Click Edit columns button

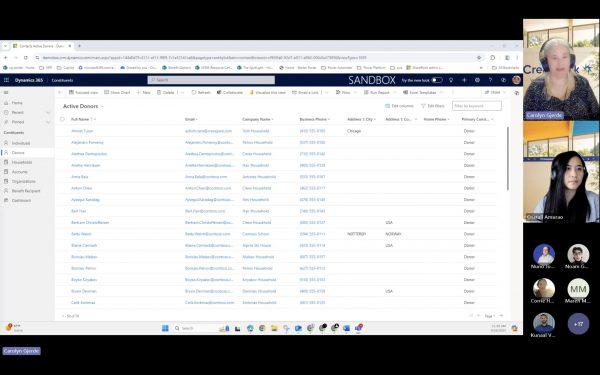pos(399,106)
